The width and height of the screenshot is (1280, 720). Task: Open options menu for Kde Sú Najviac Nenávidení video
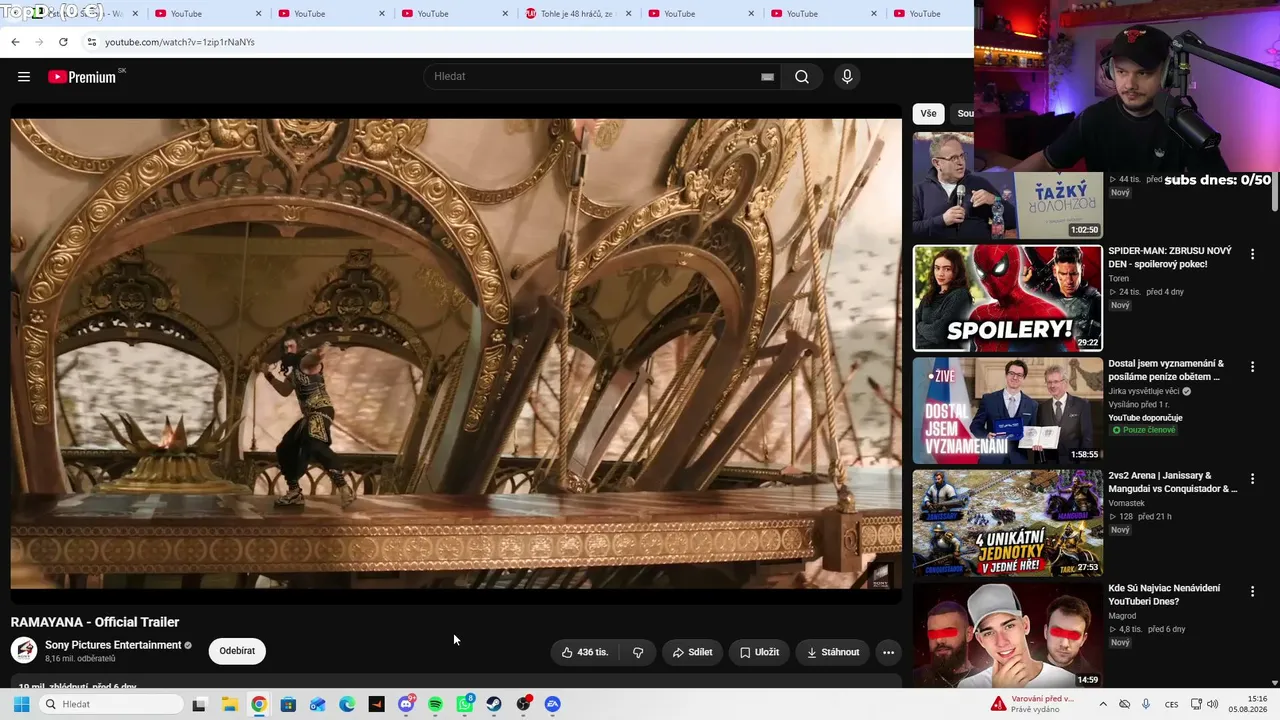tap(1252, 592)
